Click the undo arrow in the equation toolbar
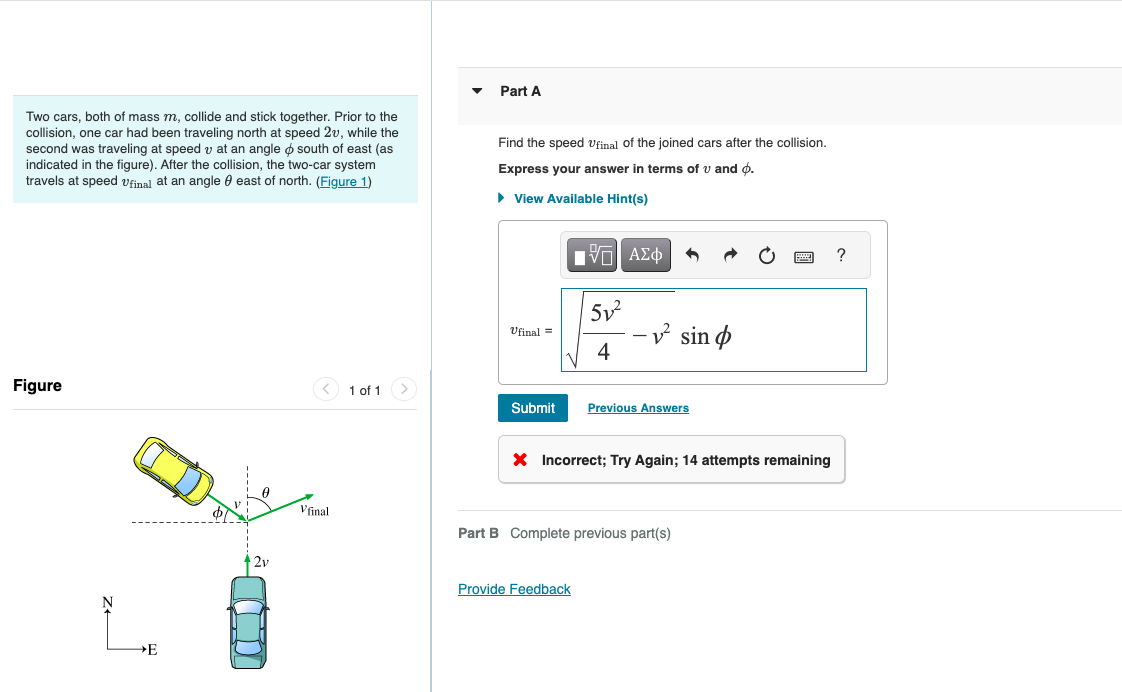The width and height of the screenshot is (1122, 692). pyautogui.click(x=691, y=255)
